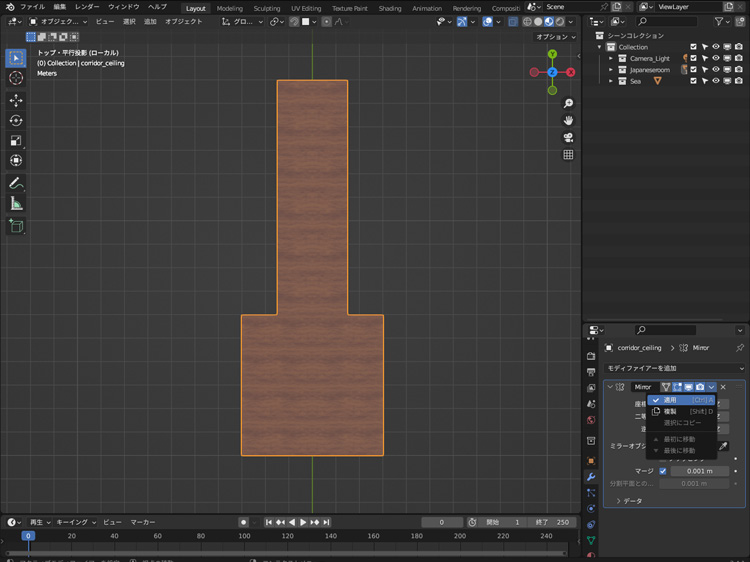Toggle the マージ (Merge) checkbox
This screenshot has height=562, width=750.
click(x=662, y=471)
